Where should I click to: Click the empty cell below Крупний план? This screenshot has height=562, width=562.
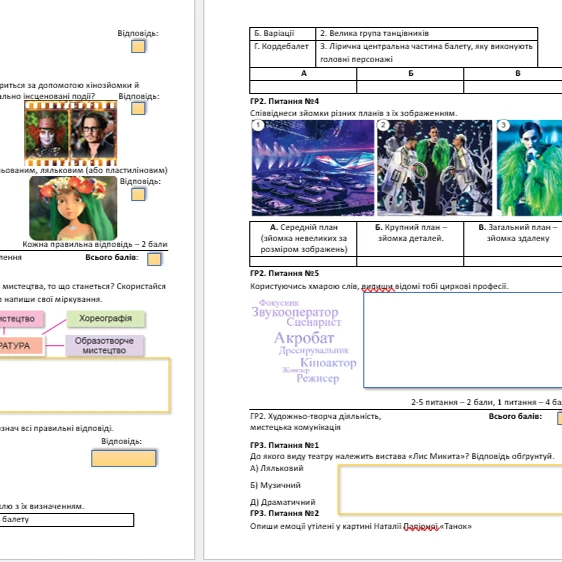(x=410, y=261)
